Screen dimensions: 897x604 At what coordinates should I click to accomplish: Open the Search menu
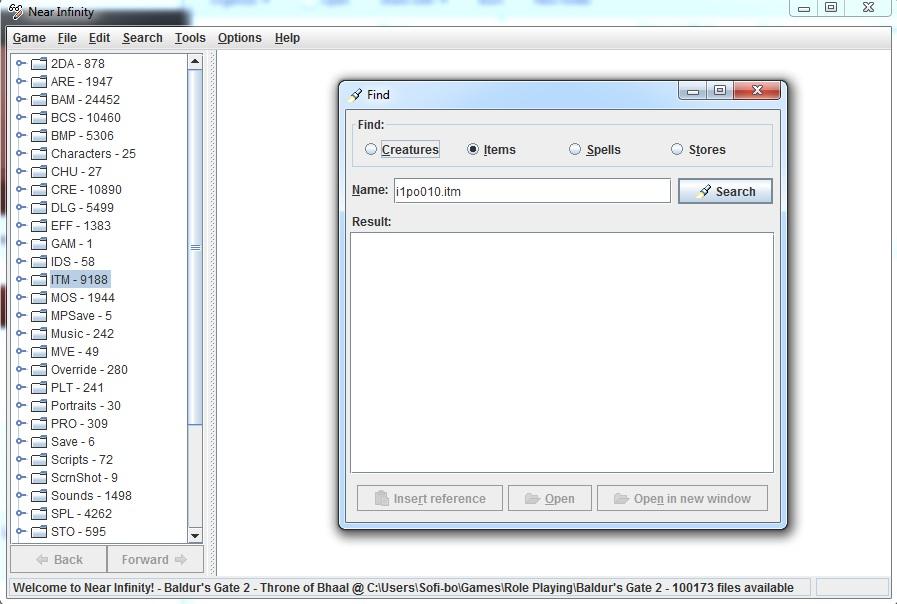click(142, 38)
